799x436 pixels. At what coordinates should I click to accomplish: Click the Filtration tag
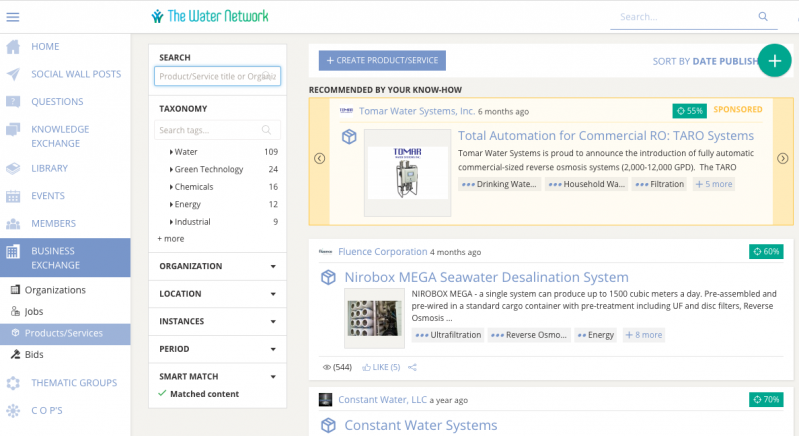[660, 184]
